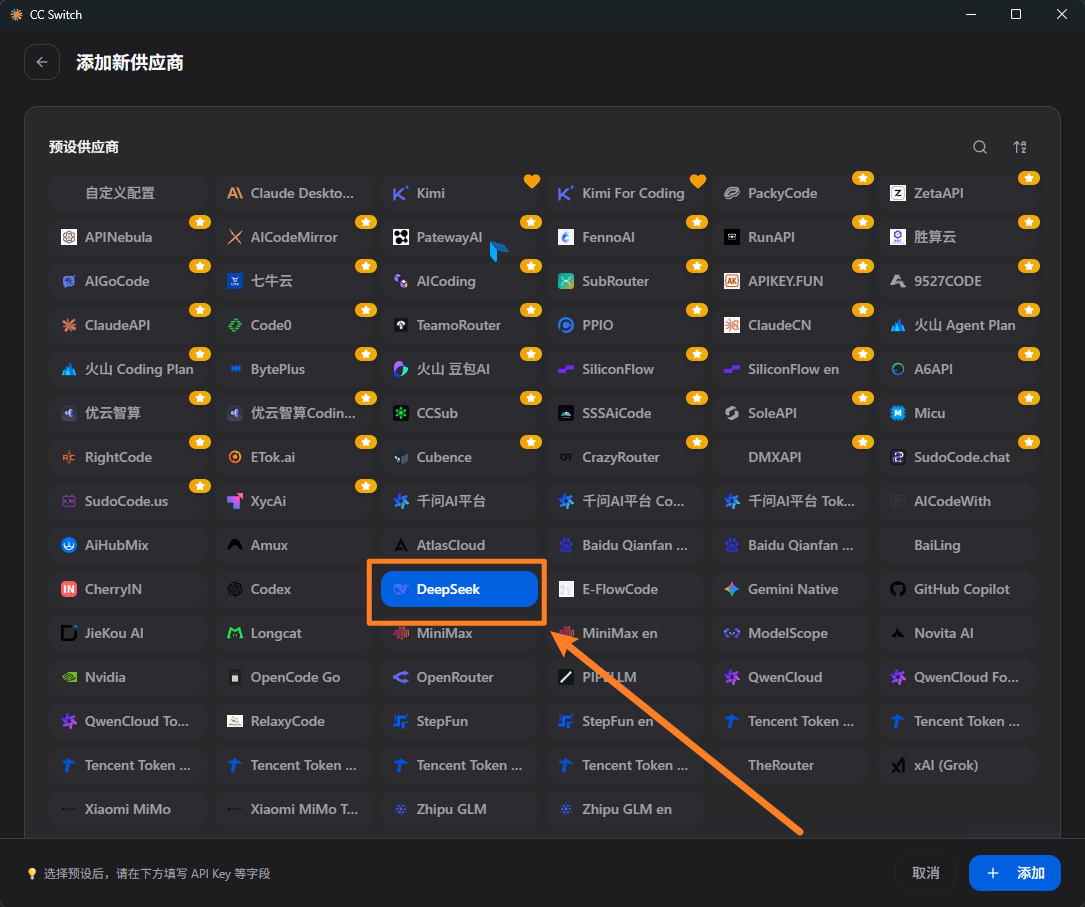Screen dimensions: 1085x907
Task: Select the DeepSeek preset
Action: (459, 589)
